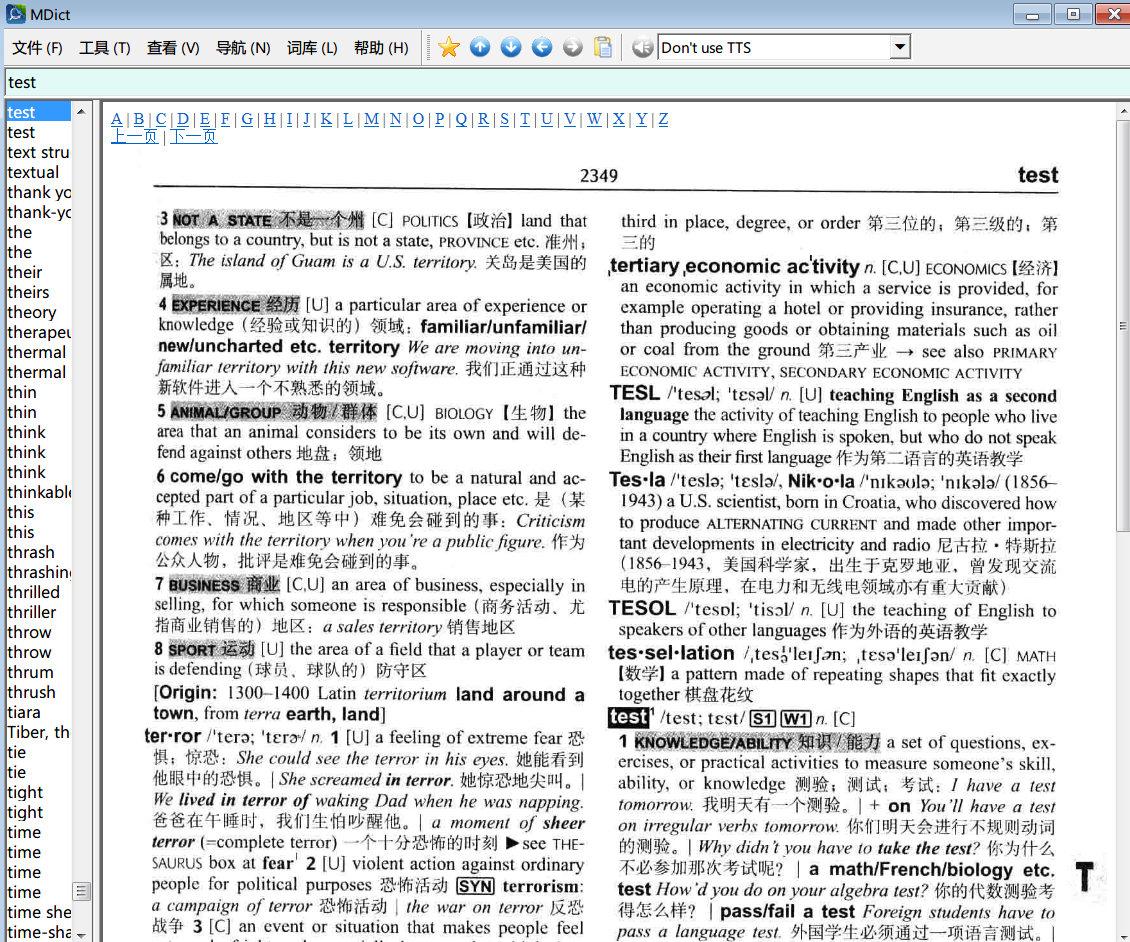Viewport: 1130px width, 942px height.
Task: Click the word list scrollbar down arrow
Action: (x=81, y=935)
